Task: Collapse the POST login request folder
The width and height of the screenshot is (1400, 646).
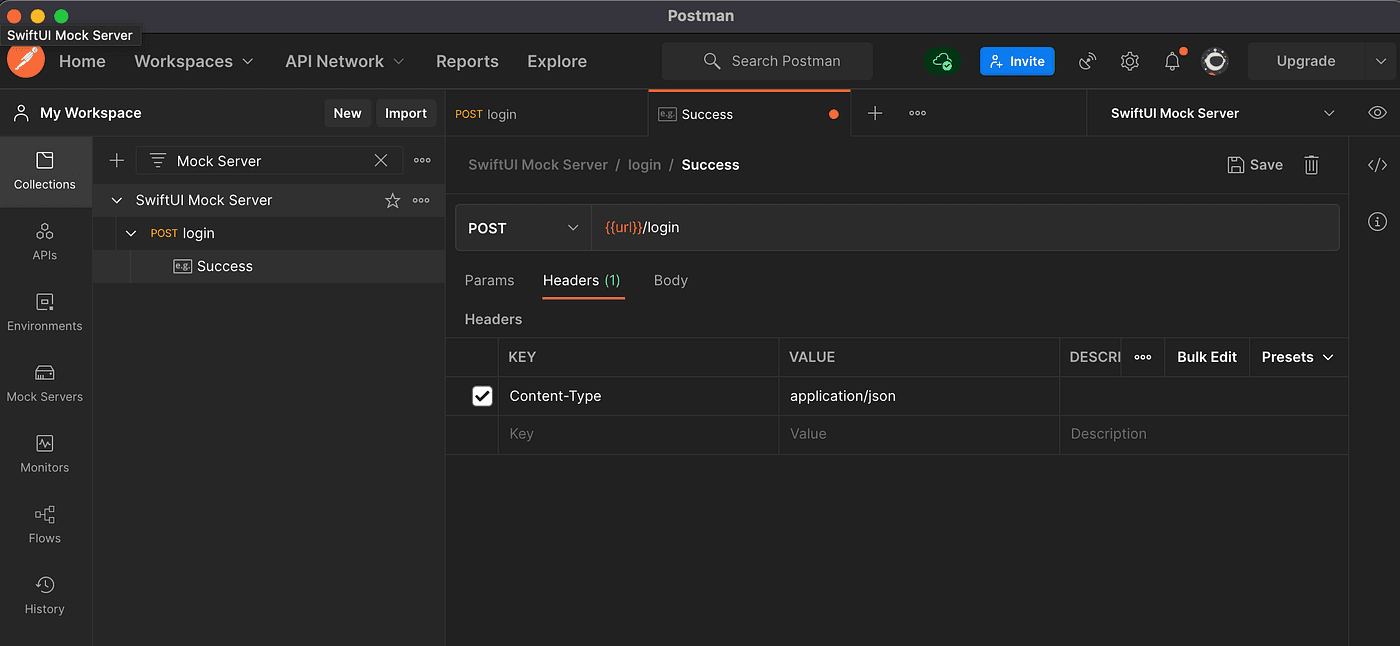Action: [x=132, y=233]
